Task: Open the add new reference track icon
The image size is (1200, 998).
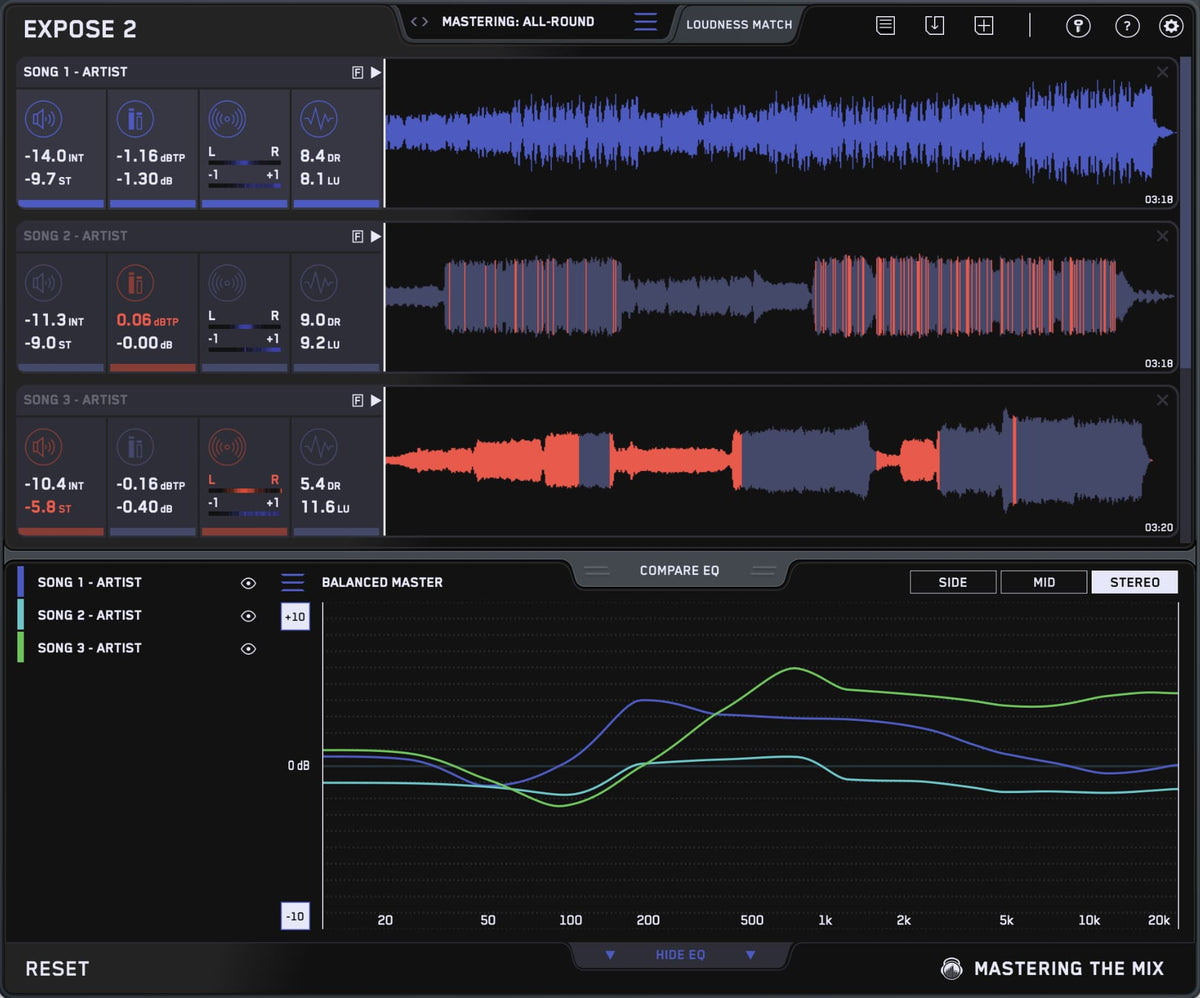Action: pos(984,26)
